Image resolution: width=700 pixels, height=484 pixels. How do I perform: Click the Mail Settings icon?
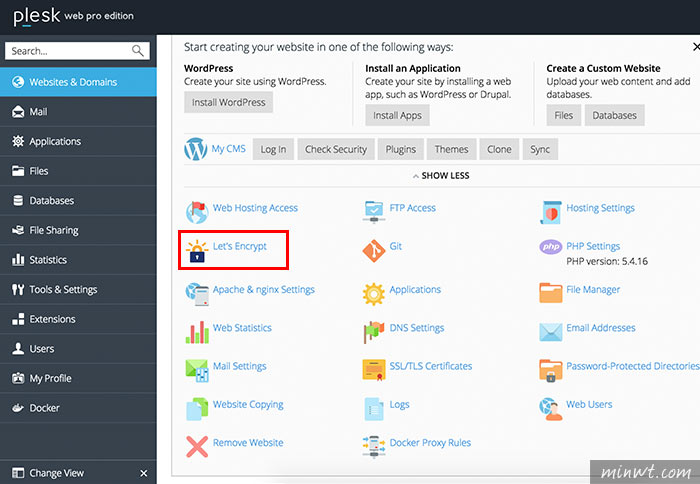point(197,371)
